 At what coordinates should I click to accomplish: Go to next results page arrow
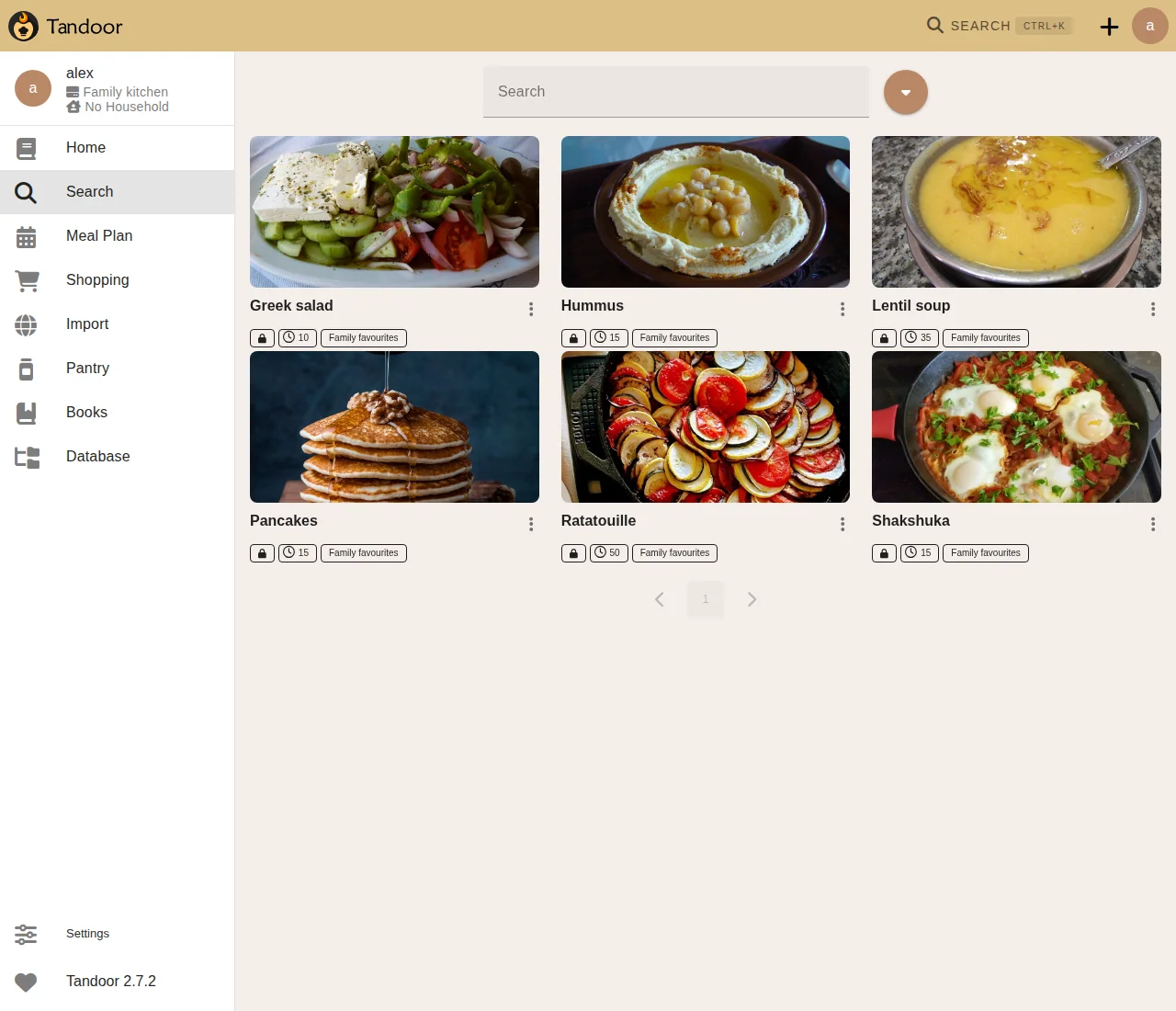pyautogui.click(x=752, y=599)
